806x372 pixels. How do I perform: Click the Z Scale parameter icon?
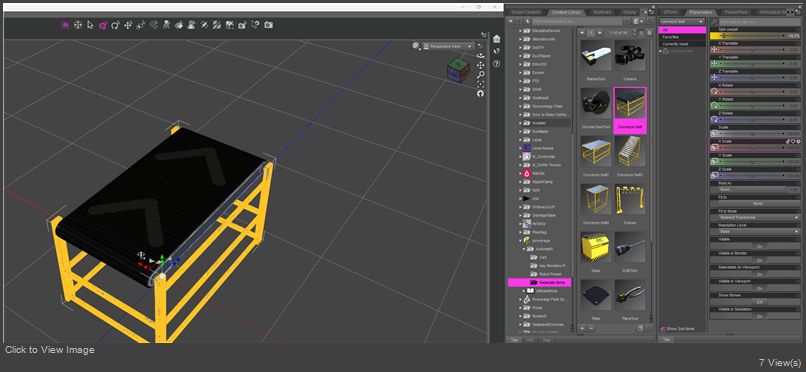point(714,175)
